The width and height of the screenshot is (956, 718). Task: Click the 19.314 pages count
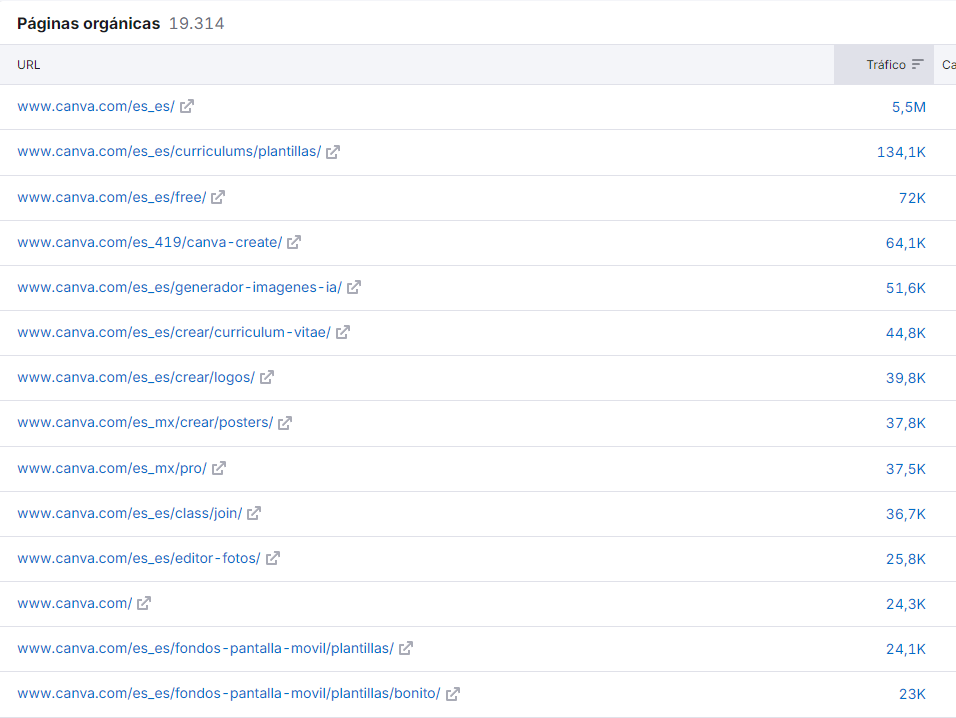click(x=196, y=24)
